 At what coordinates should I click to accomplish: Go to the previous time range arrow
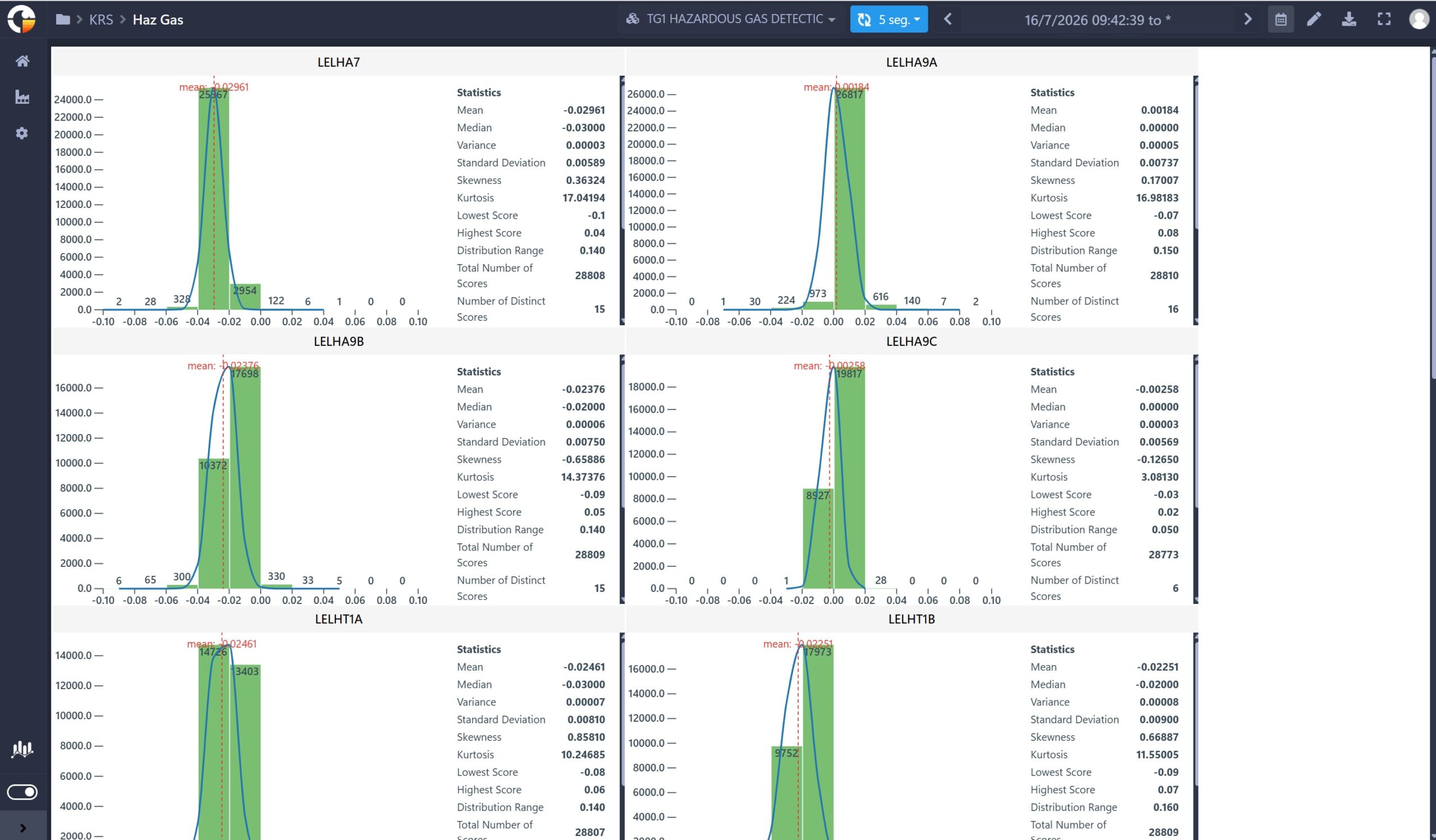click(947, 20)
